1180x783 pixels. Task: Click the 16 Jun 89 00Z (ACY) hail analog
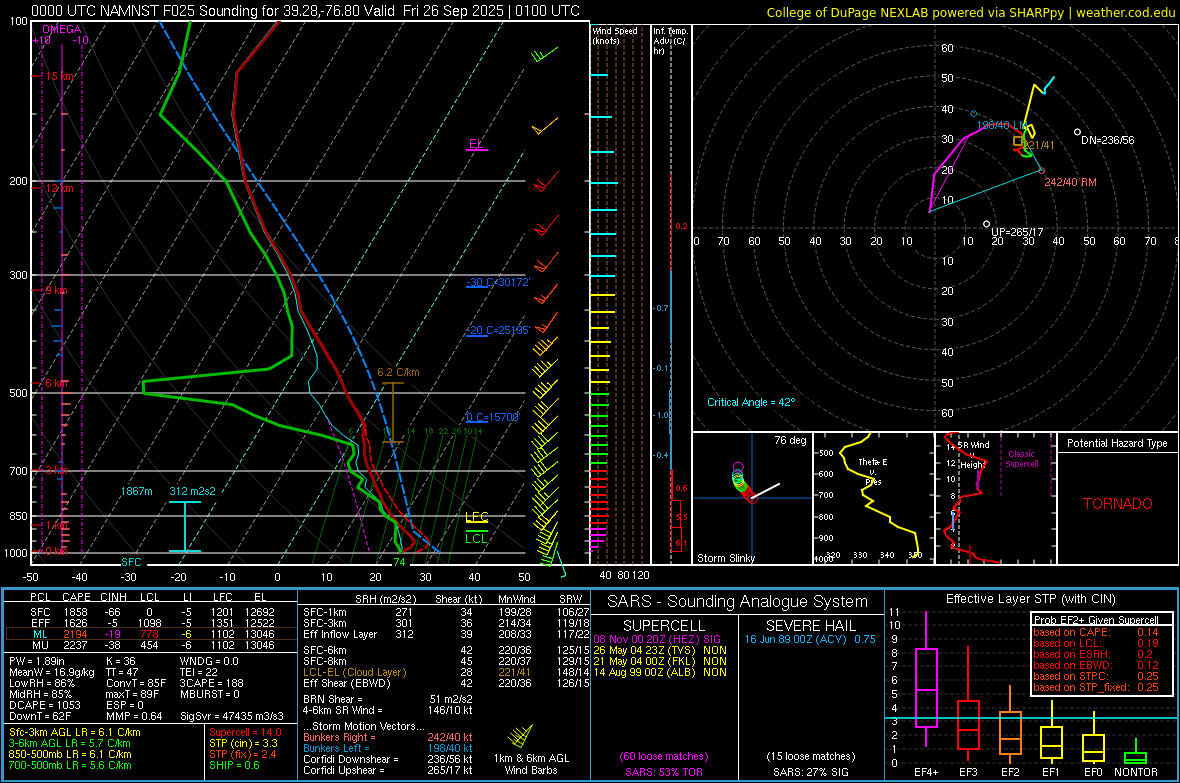pos(810,639)
